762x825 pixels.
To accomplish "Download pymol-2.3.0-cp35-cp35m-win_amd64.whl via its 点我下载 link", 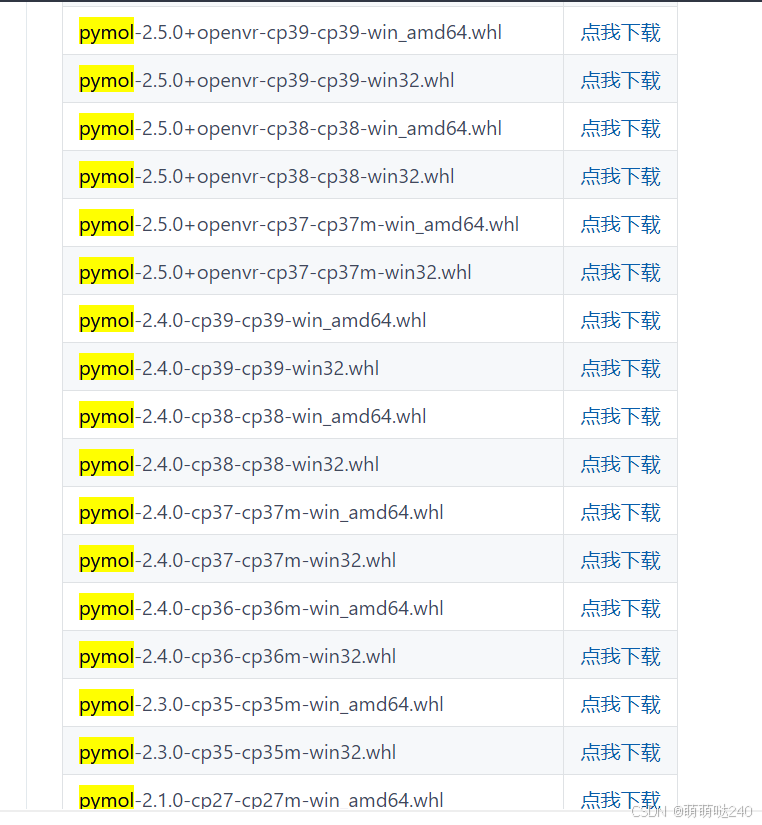I will pos(620,705).
